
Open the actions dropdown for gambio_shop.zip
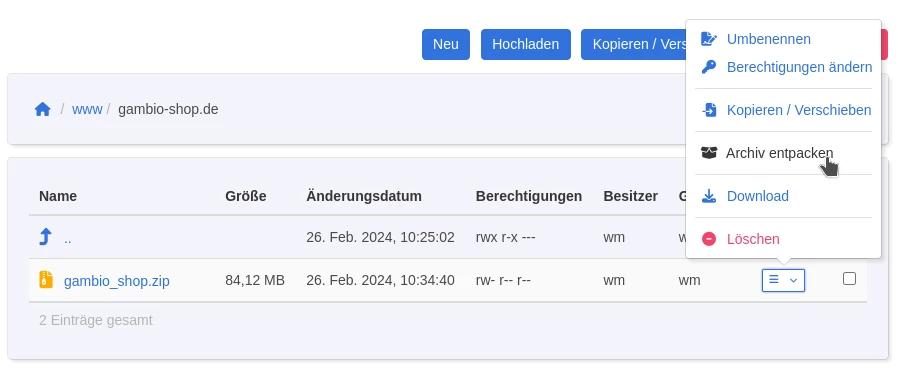783,280
